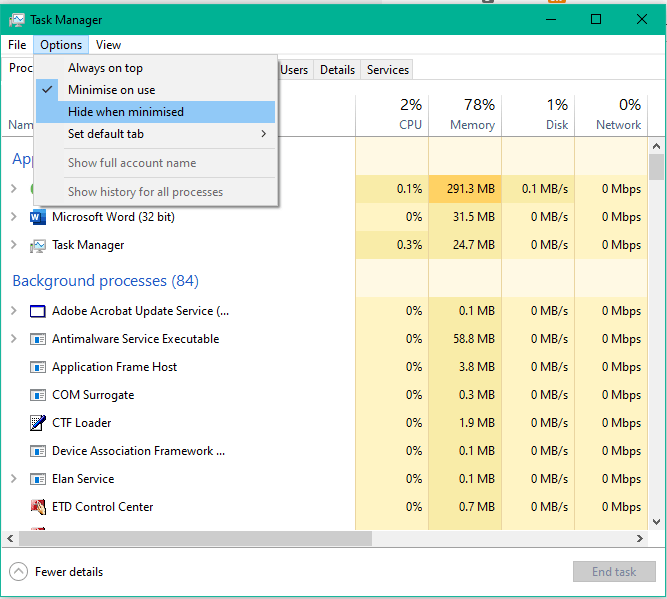Click the Fewer details arrow icon
This screenshot has width=667, height=599.
point(18,572)
